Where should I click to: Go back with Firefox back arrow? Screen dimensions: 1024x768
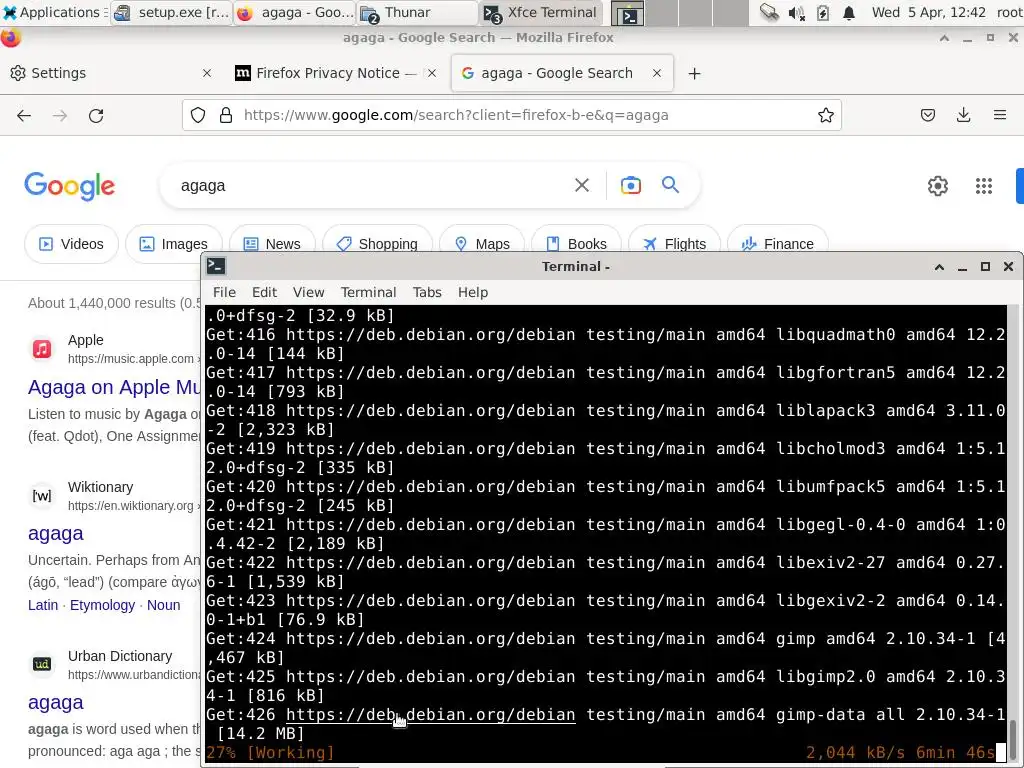pos(24,116)
